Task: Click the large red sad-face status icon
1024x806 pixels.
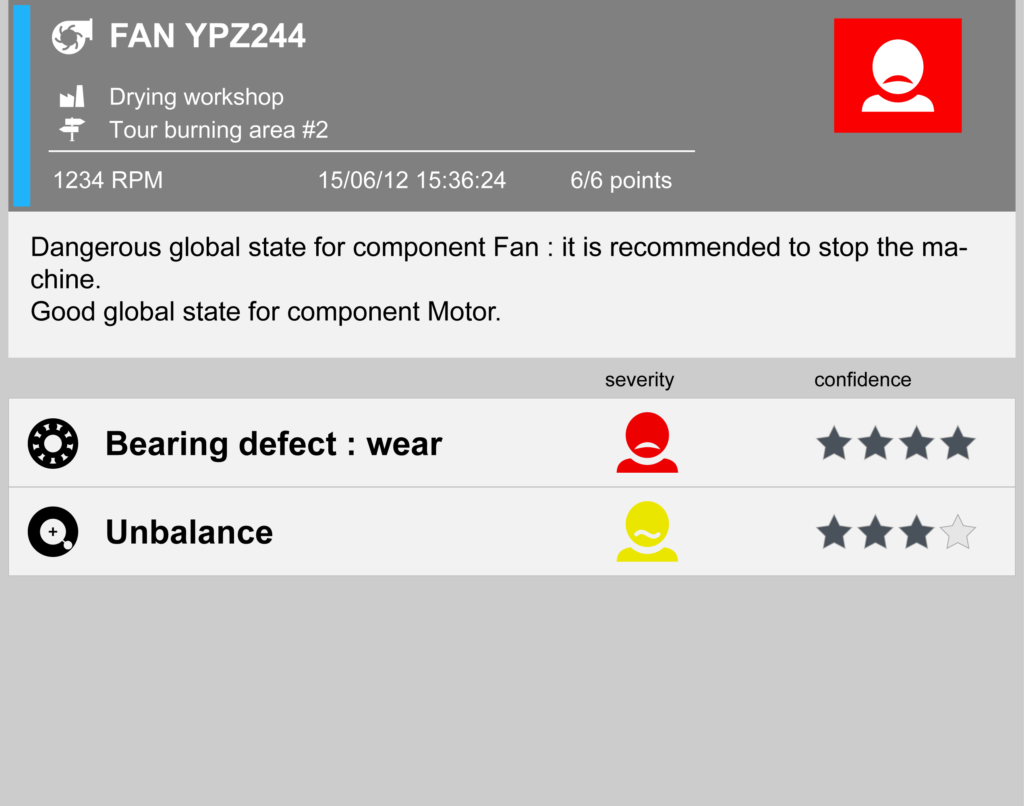Action: pyautogui.click(x=897, y=75)
